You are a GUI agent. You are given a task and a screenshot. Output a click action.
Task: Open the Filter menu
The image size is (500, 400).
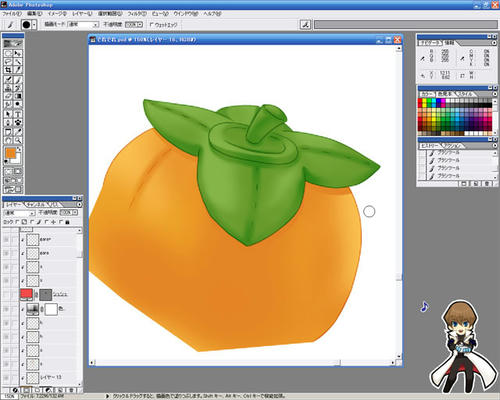[x=137, y=14]
